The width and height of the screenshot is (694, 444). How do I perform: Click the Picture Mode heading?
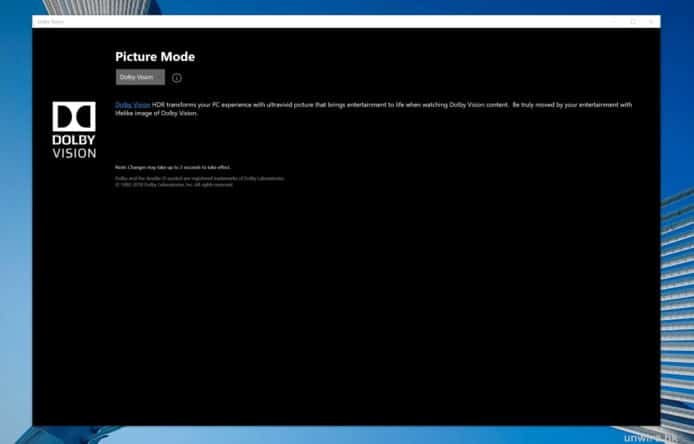click(155, 57)
